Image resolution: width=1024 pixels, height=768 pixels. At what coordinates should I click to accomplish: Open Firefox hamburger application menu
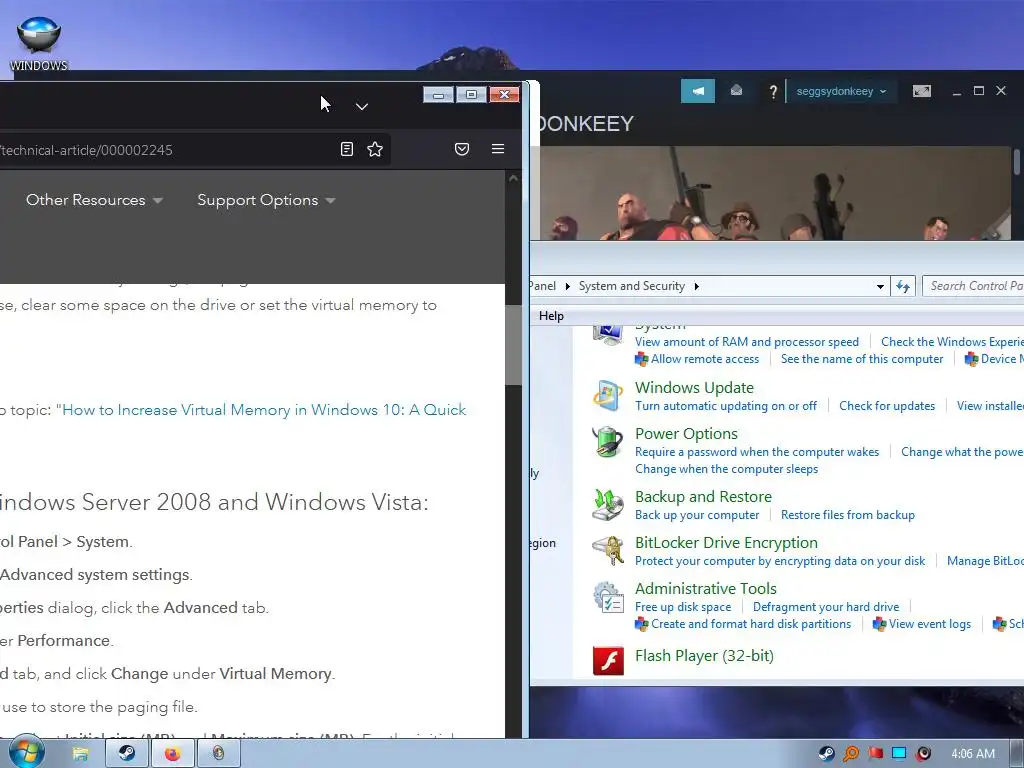[x=498, y=149]
